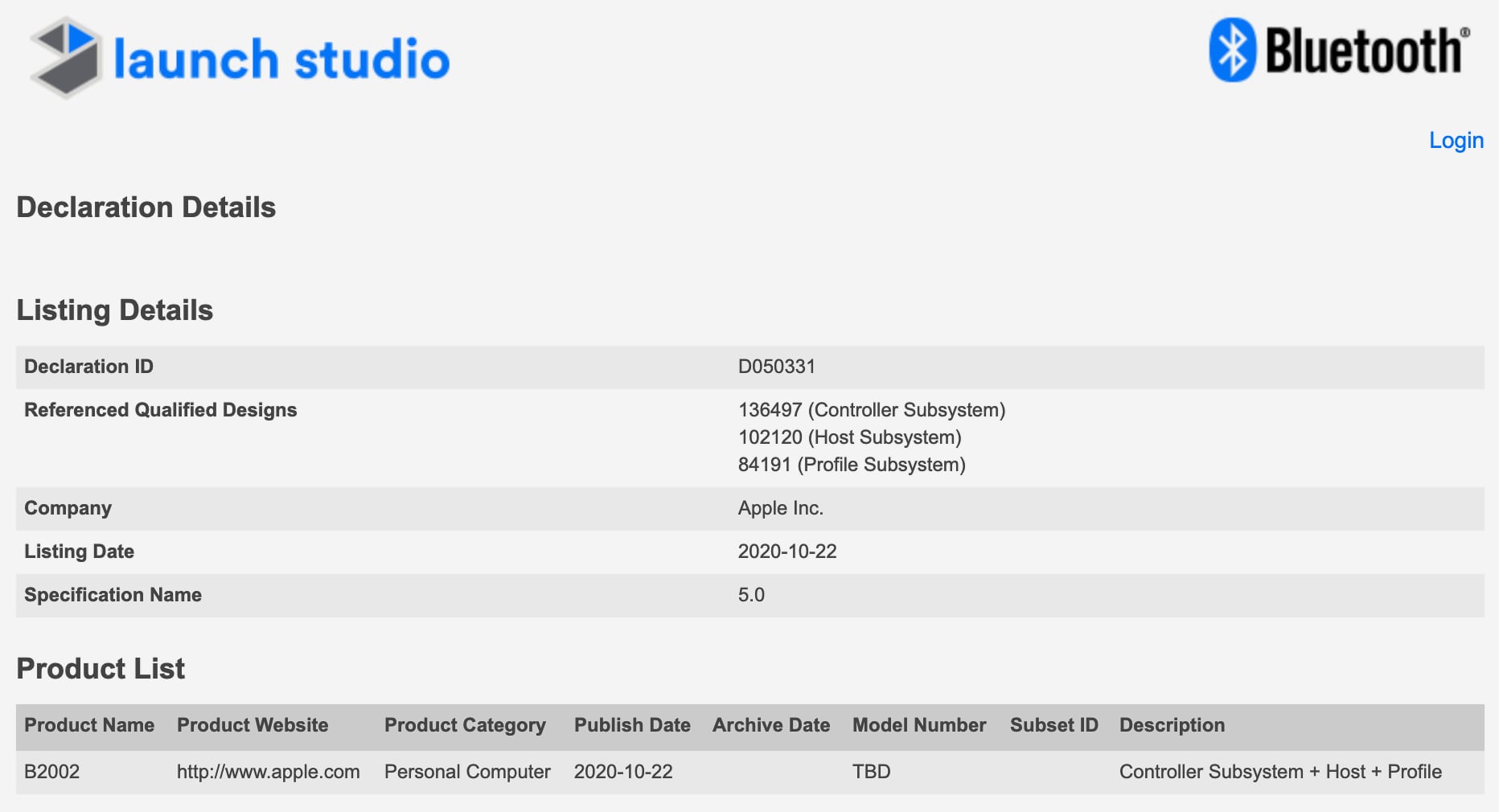Image resolution: width=1499 pixels, height=812 pixels.
Task: Click the Description column header
Action: 1172,725
